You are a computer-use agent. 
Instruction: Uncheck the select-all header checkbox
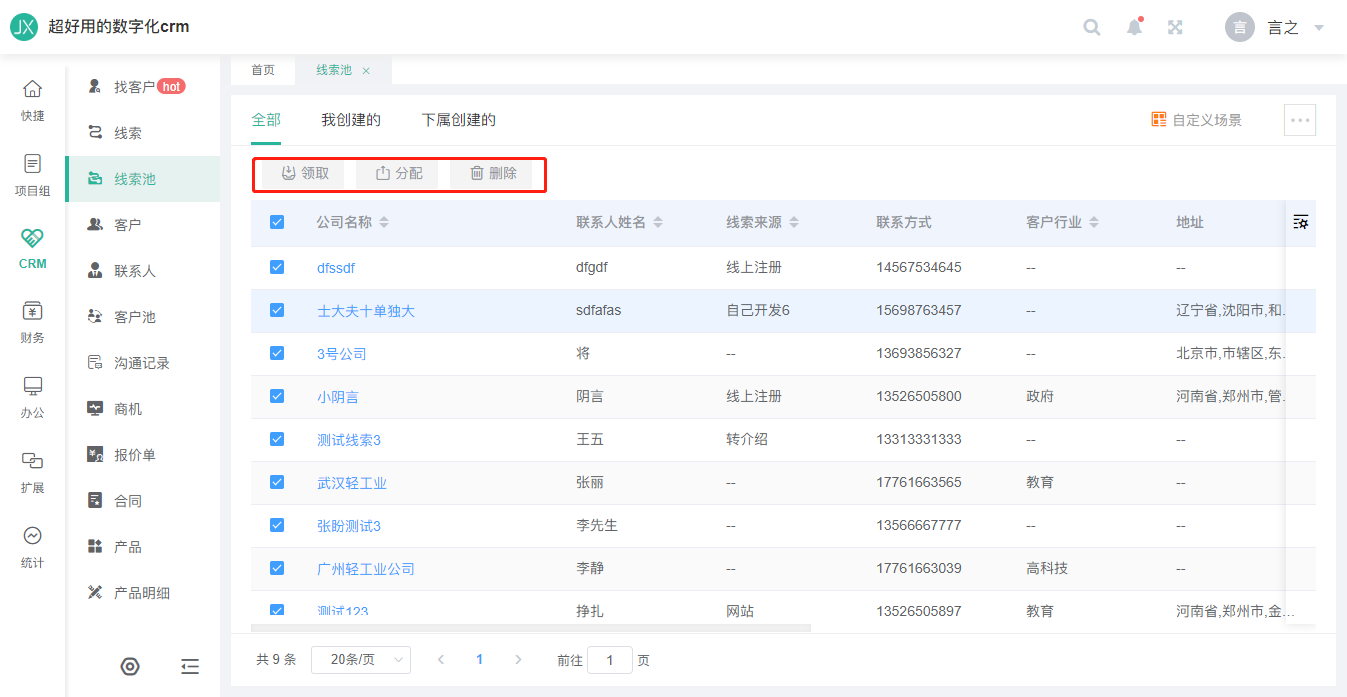(277, 222)
